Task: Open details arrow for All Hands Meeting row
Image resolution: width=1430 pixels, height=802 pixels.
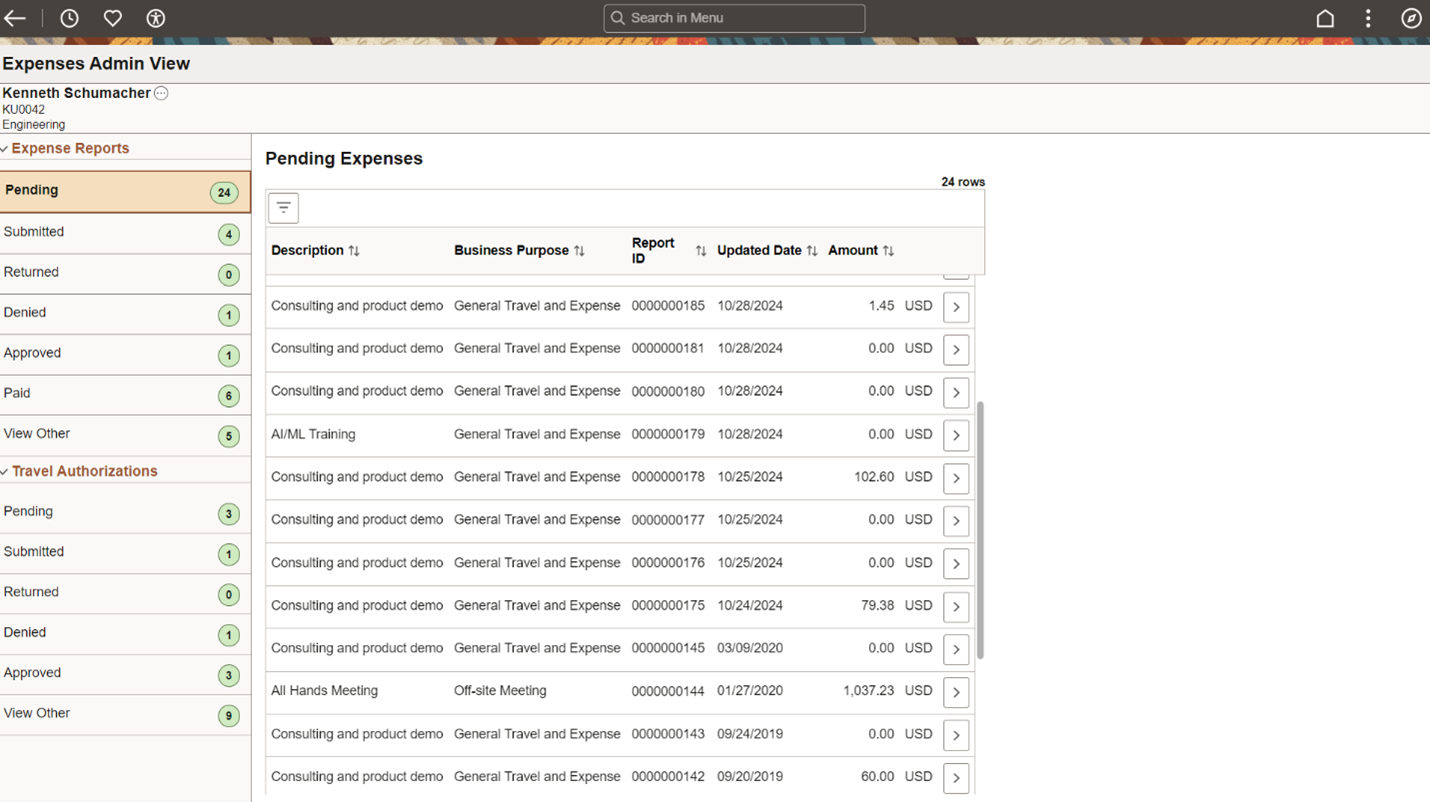Action: tap(956, 692)
